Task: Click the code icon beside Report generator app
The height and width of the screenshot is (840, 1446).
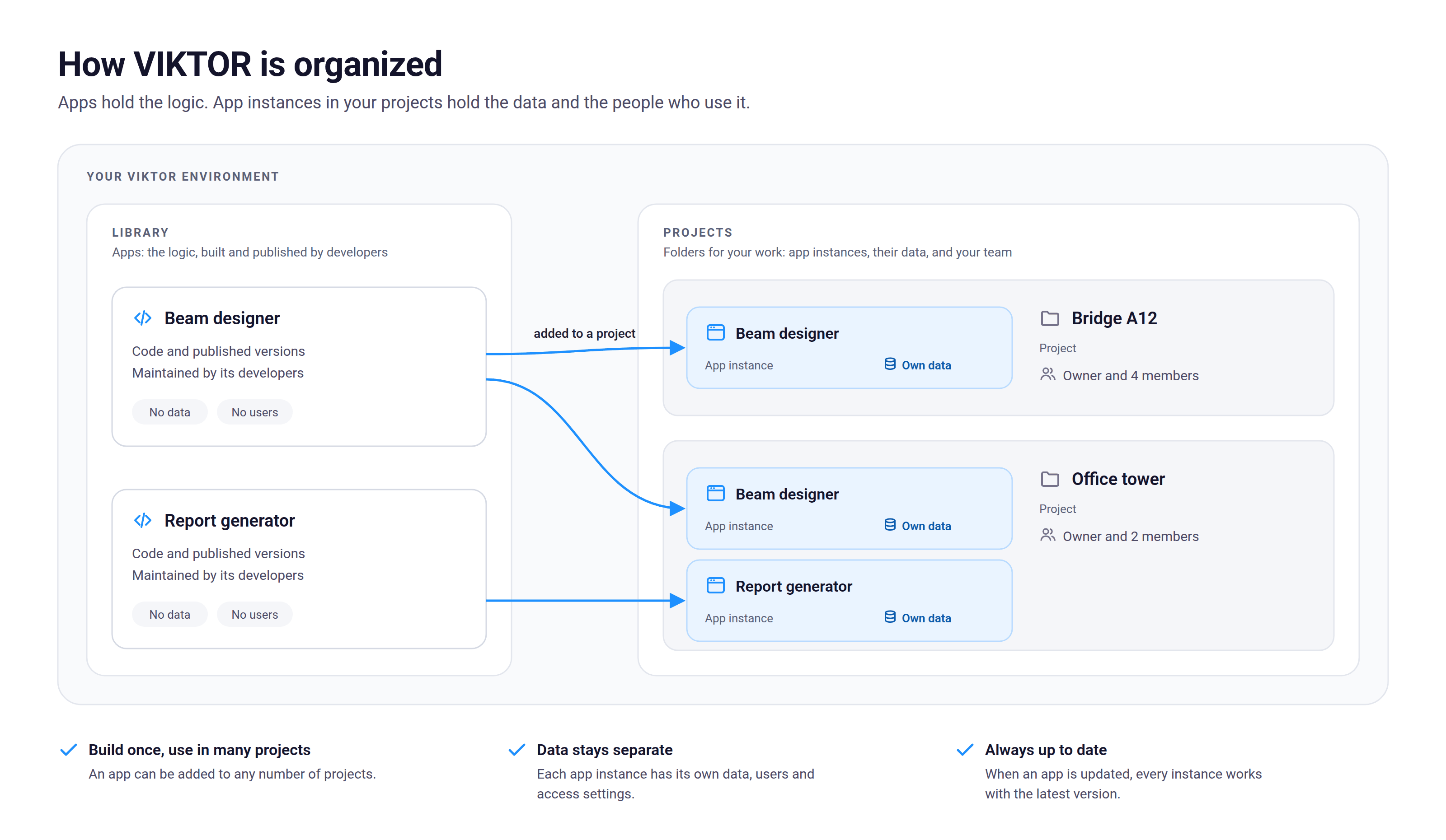Action: (x=142, y=521)
